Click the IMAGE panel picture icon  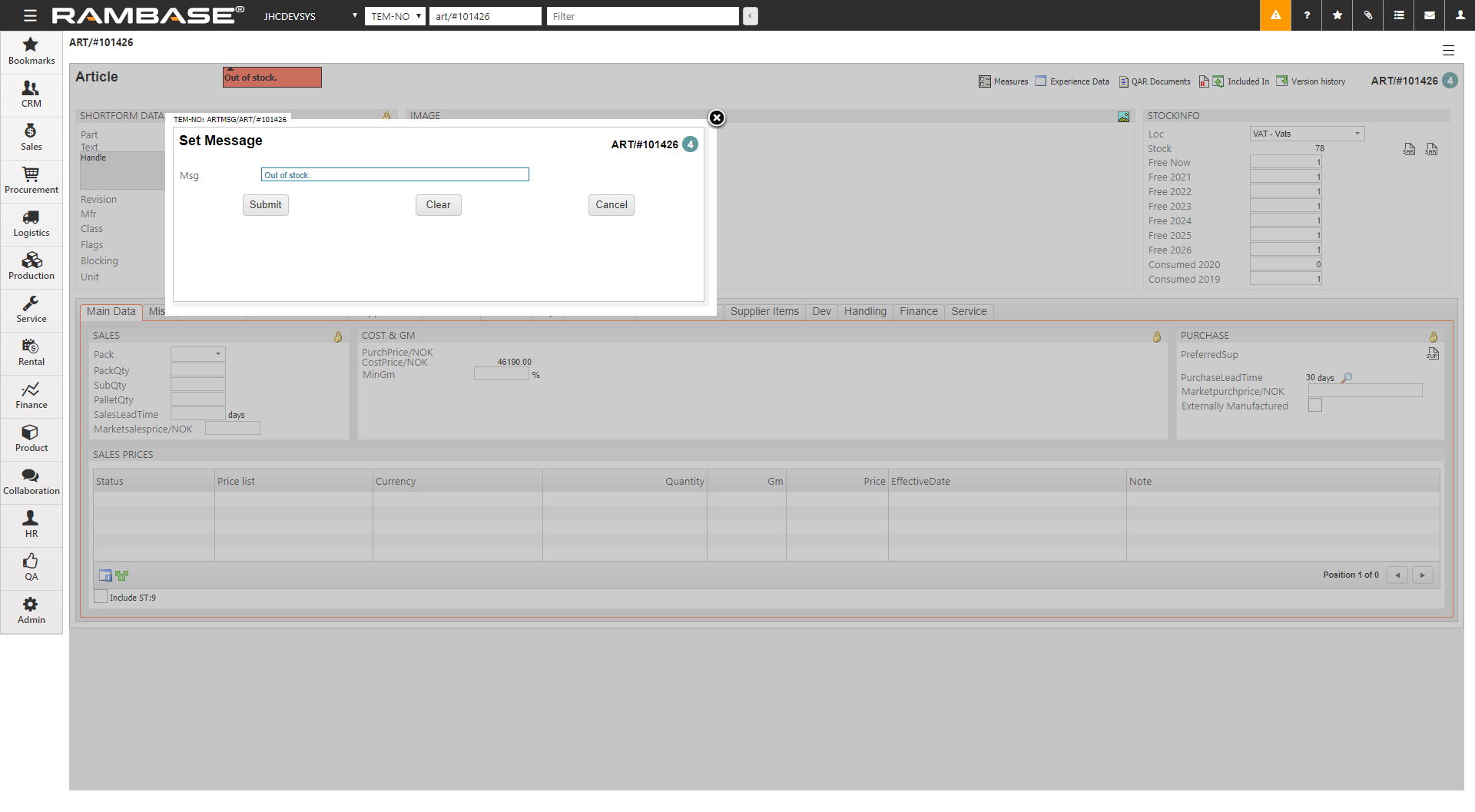(x=1124, y=117)
